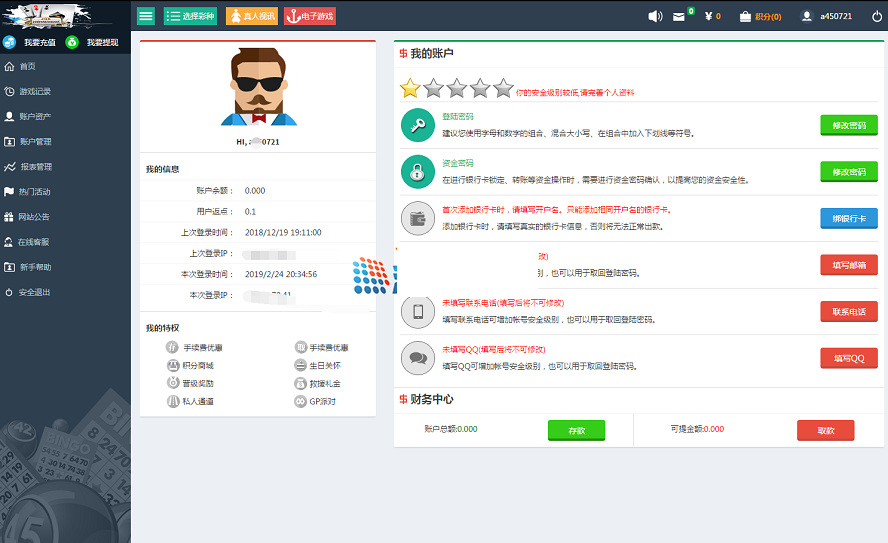The height and width of the screenshot is (543, 888).
Task: Click the green 修改密码 button for 登陆密码
Action: click(x=848, y=125)
